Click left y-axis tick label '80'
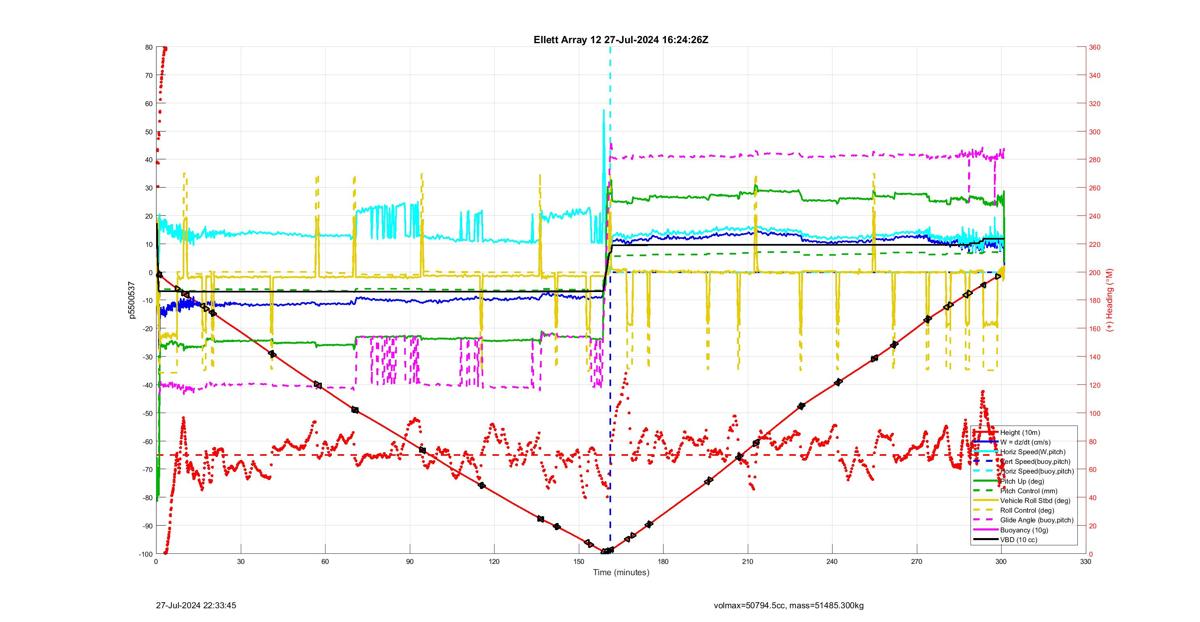Screen dimensions: 1200x622 pyautogui.click(x=148, y=47)
